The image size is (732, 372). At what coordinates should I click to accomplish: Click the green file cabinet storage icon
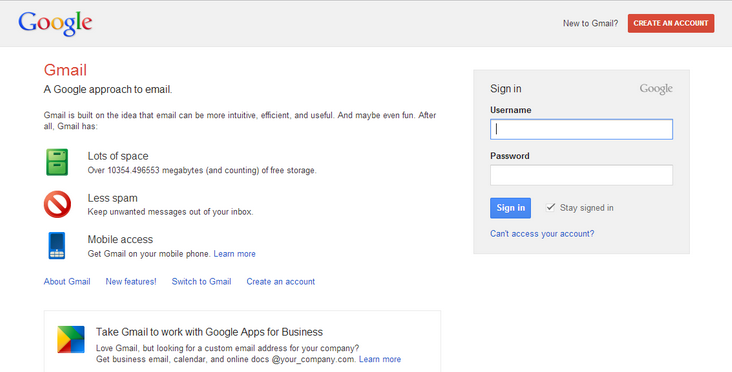pyautogui.click(x=57, y=162)
